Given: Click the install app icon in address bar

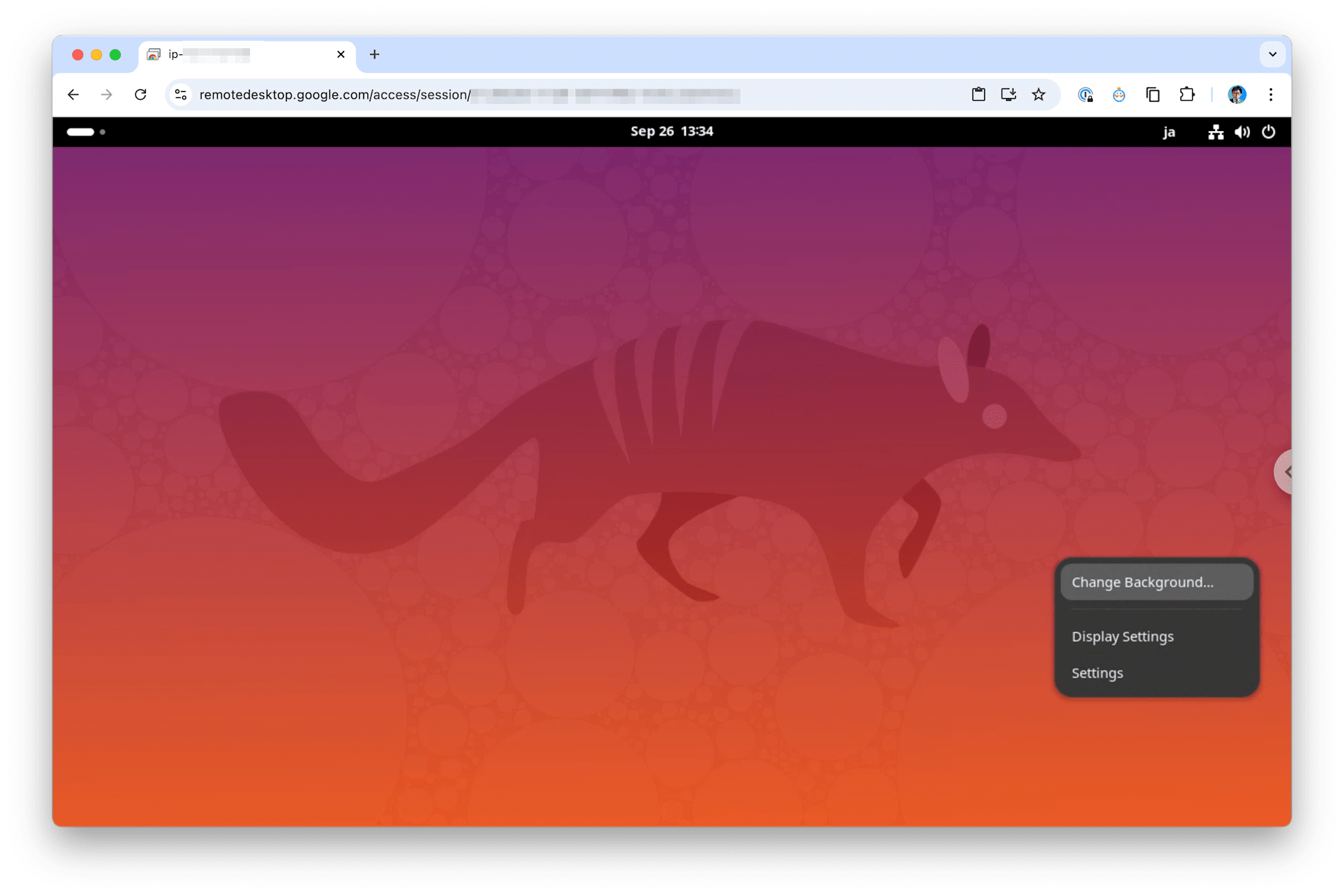Looking at the screenshot, I should point(1008,95).
